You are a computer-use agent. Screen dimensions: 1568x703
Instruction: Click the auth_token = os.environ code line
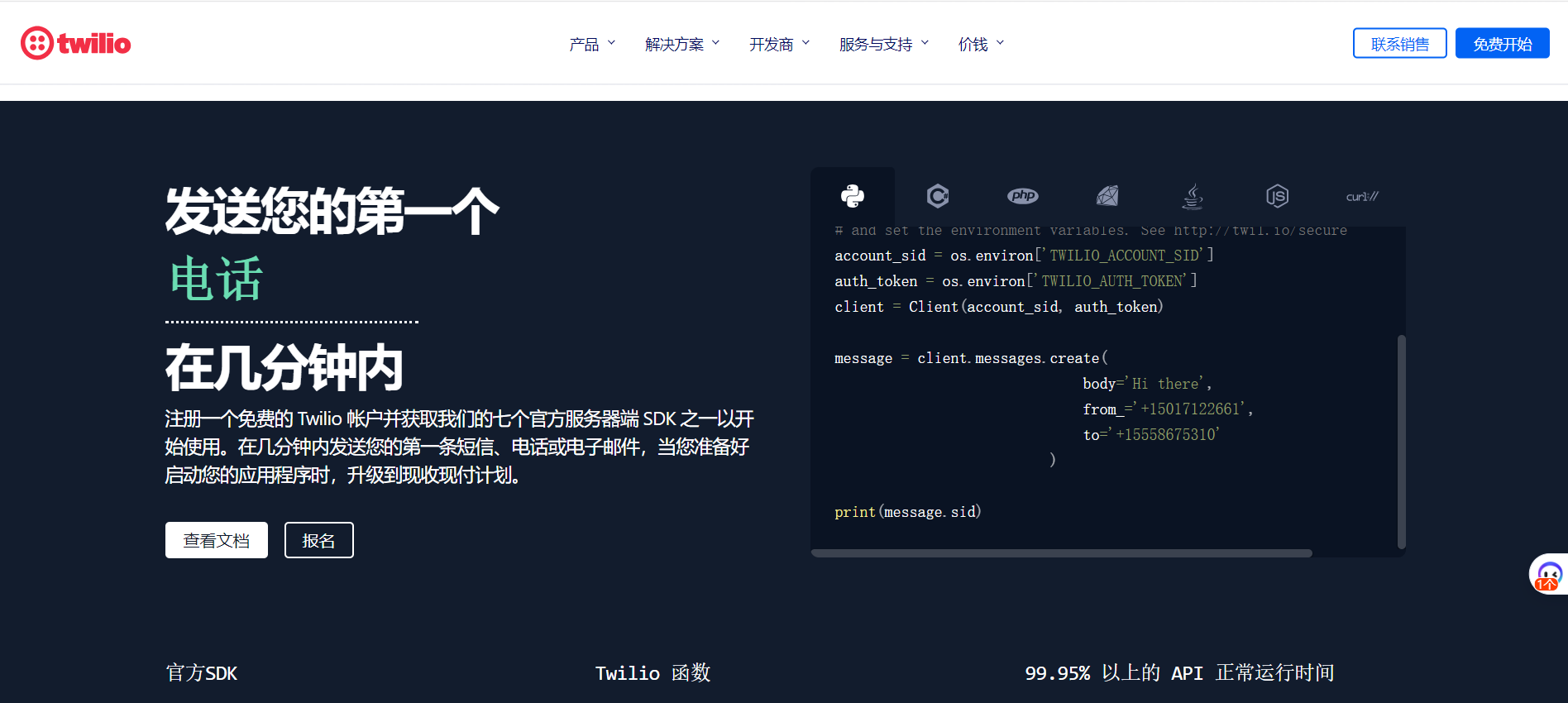coord(1016,281)
